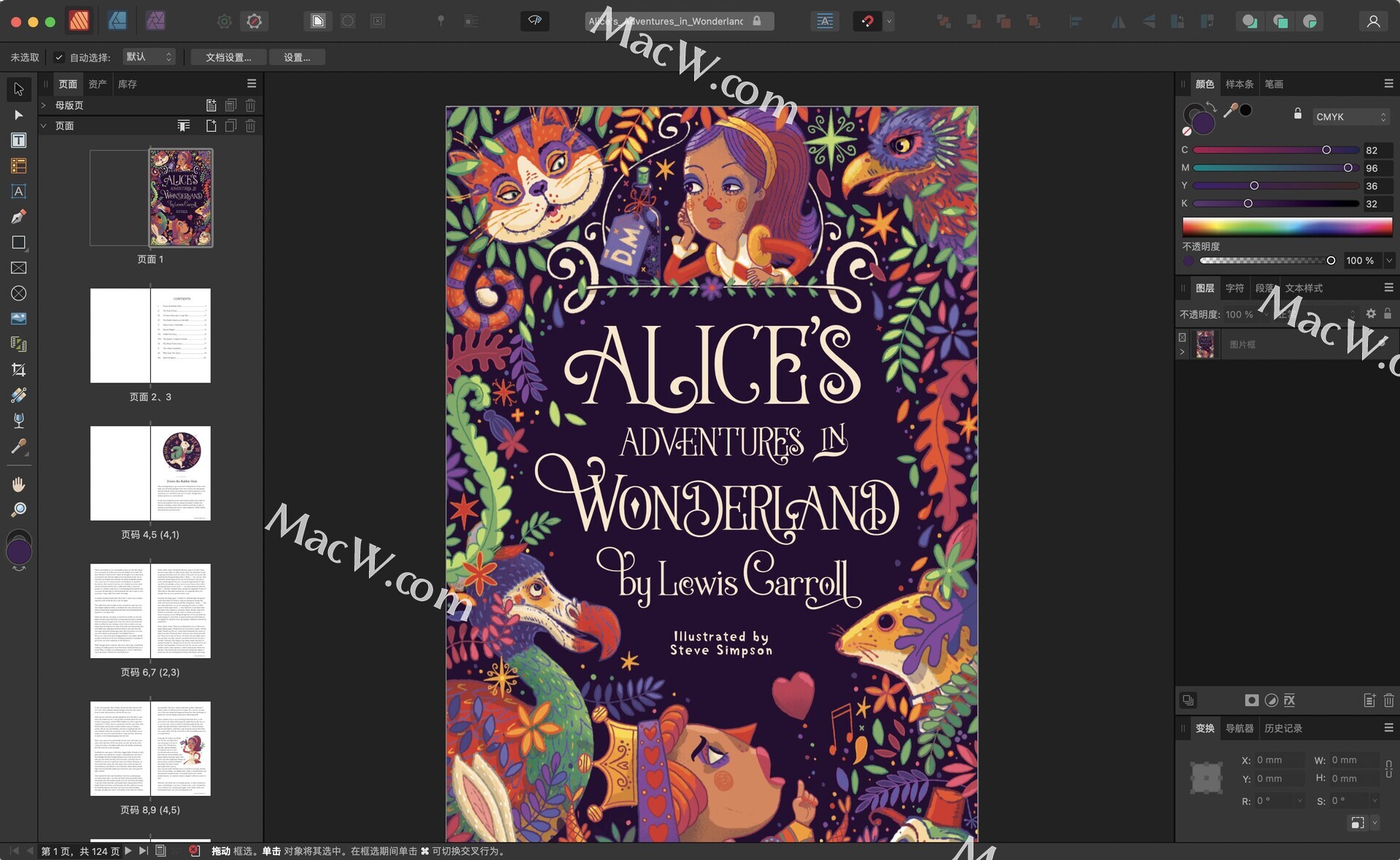The width and height of the screenshot is (1400, 860).
Task: Add layer effects fx icon
Action: click(x=1290, y=700)
